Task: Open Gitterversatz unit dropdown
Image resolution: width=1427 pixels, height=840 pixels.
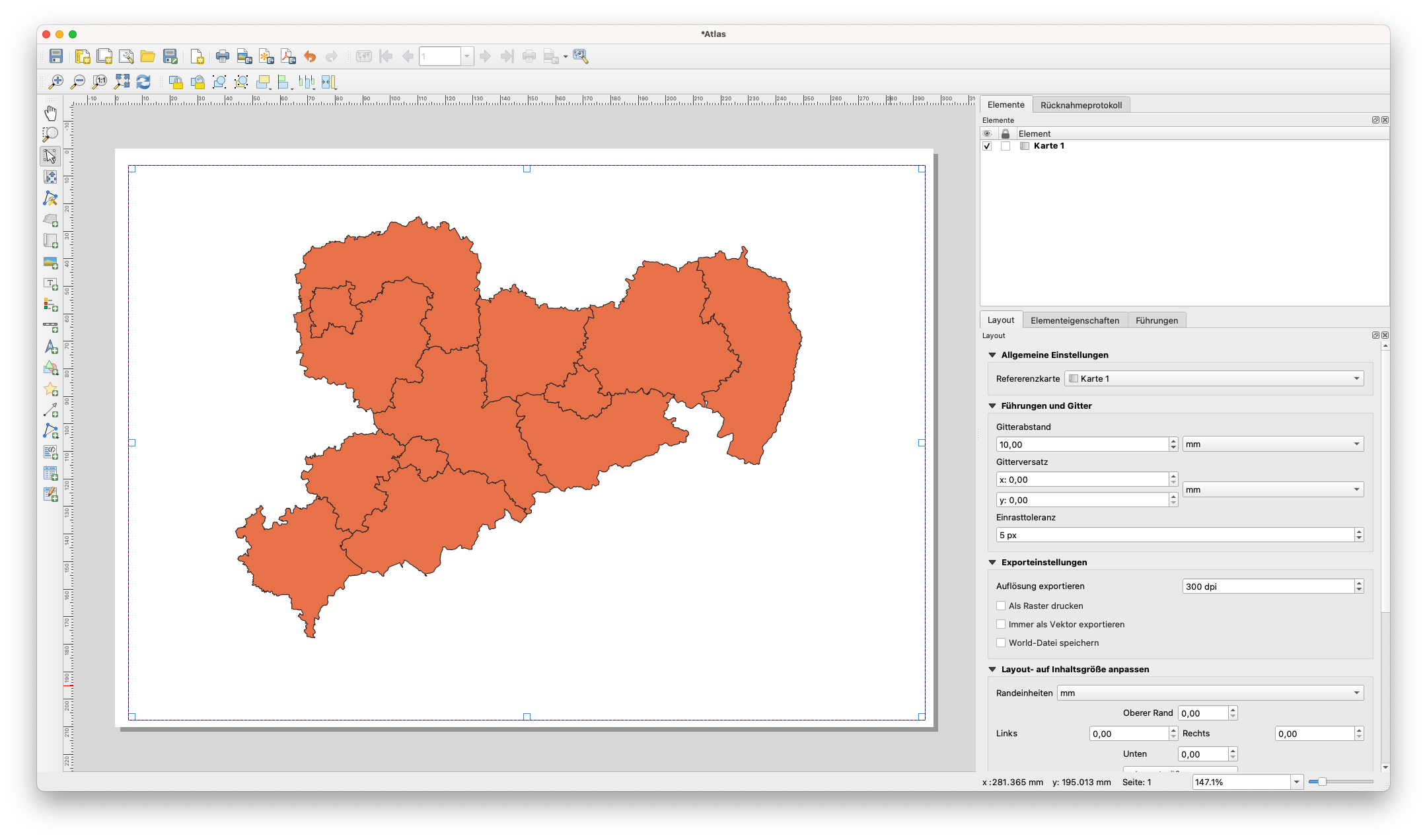Action: [x=1273, y=489]
